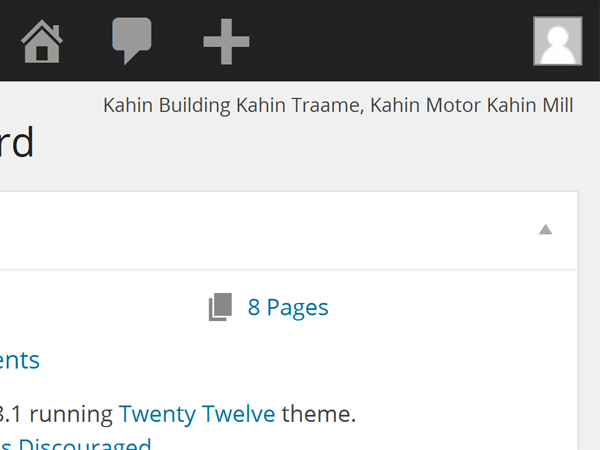The width and height of the screenshot is (600, 450).
Task: Open the Twenty Twelve theme link
Action: (x=197, y=413)
